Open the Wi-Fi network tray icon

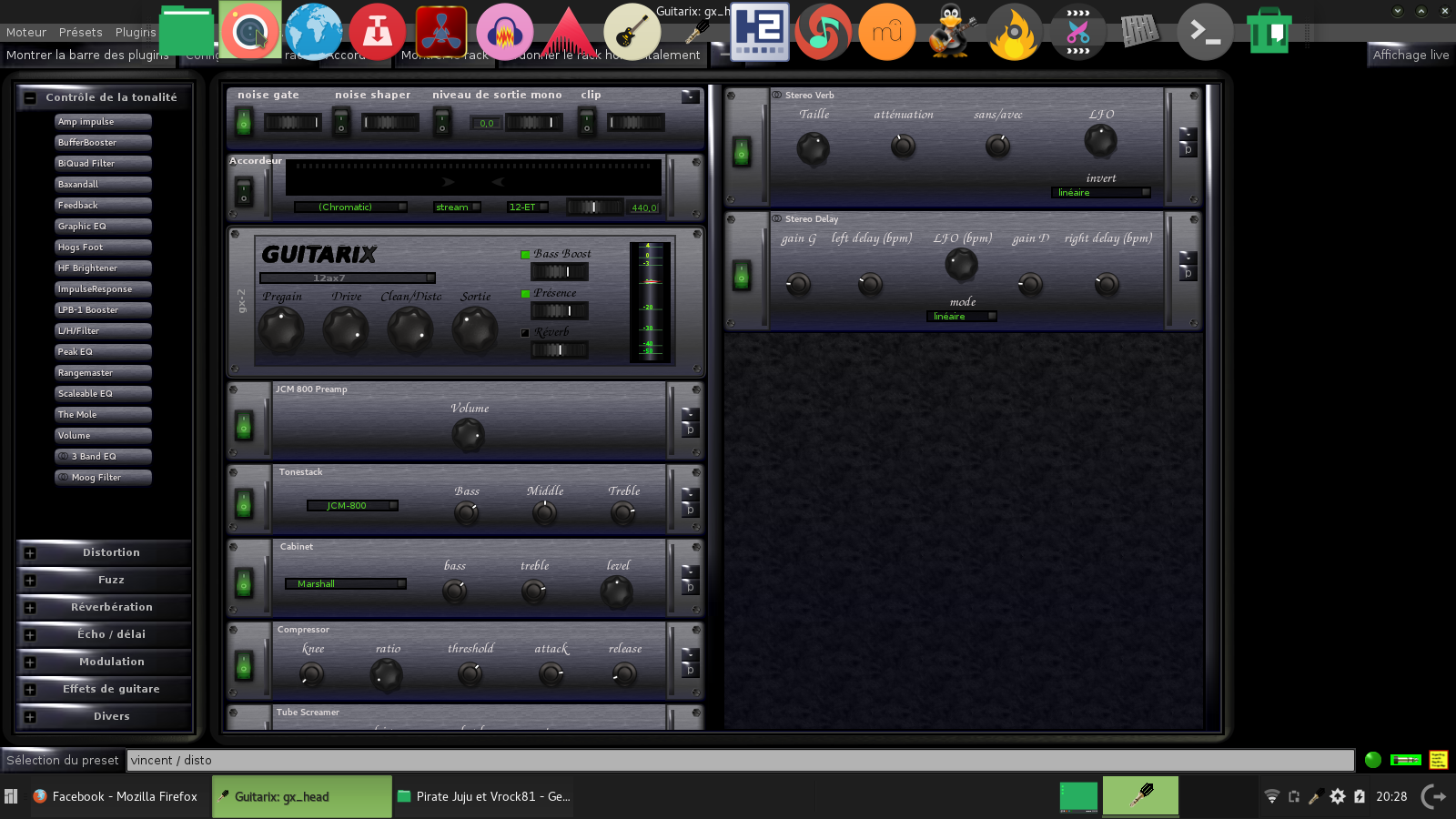tap(1272, 797)
